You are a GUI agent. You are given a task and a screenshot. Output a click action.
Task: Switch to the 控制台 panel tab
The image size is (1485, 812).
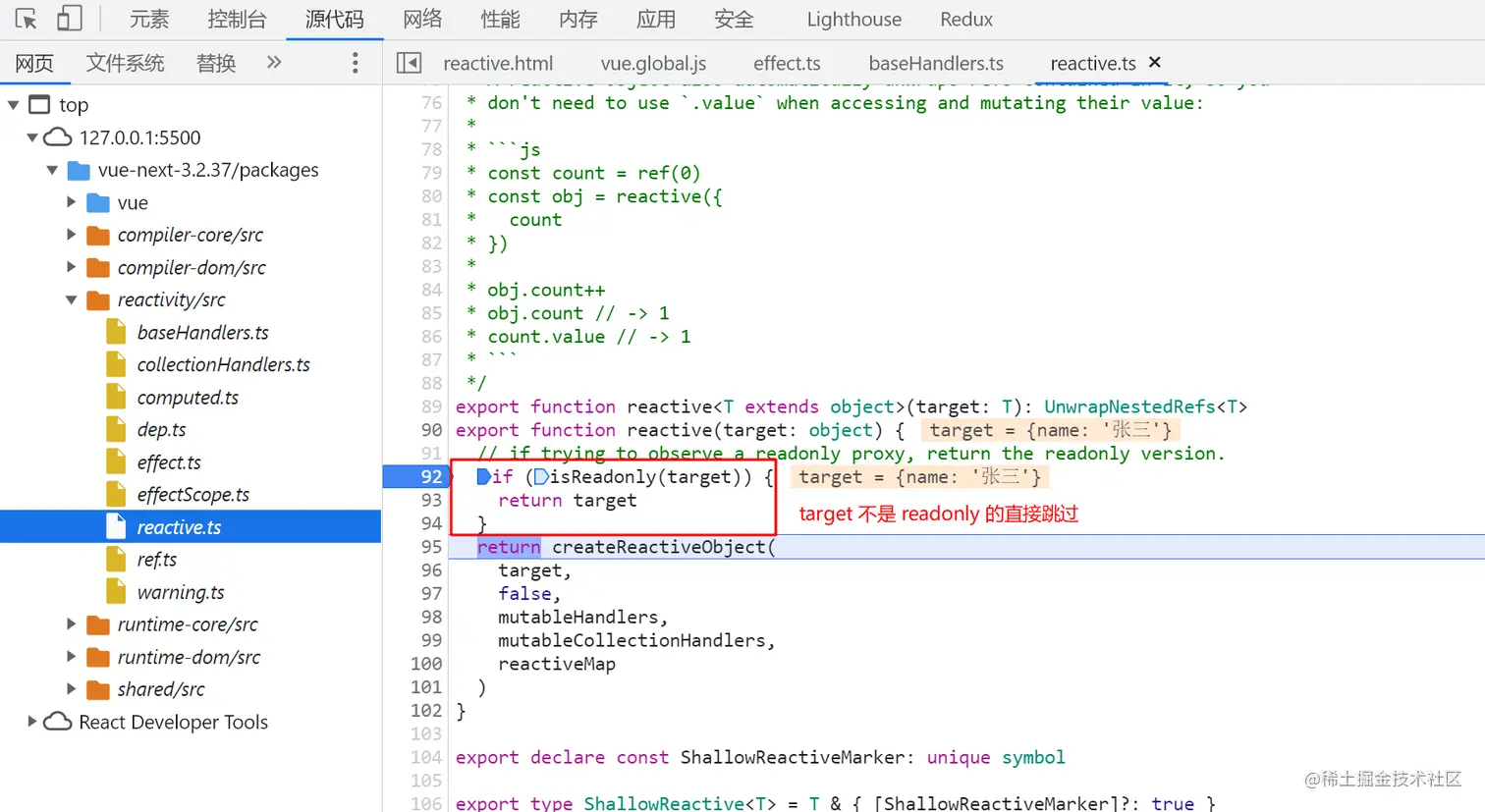(x=237, y=19)
